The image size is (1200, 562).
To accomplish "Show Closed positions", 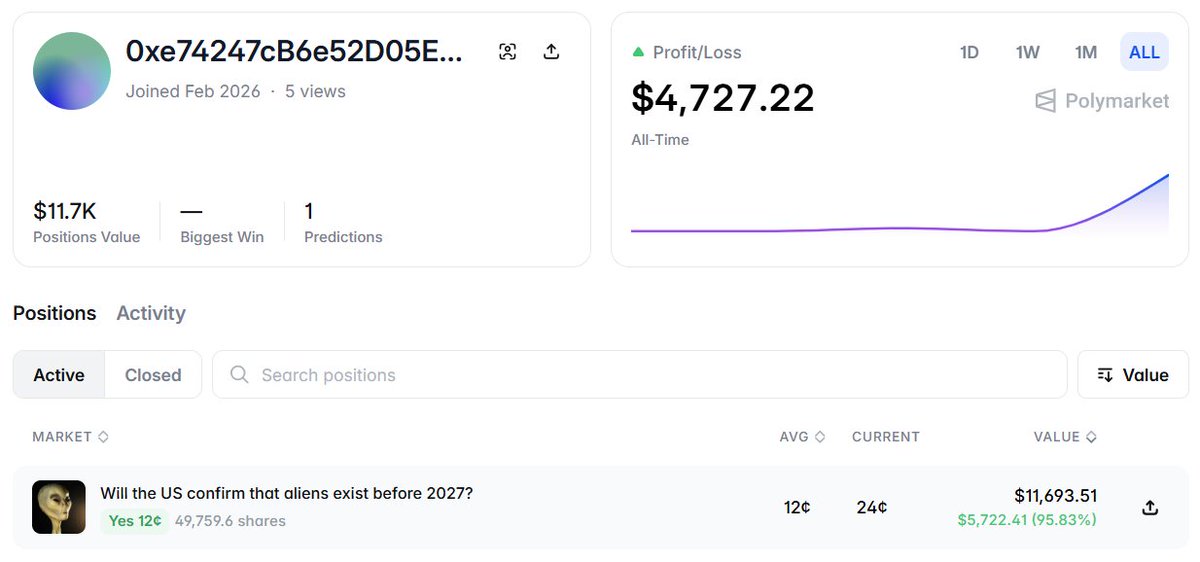I will (x=153, y=375).
